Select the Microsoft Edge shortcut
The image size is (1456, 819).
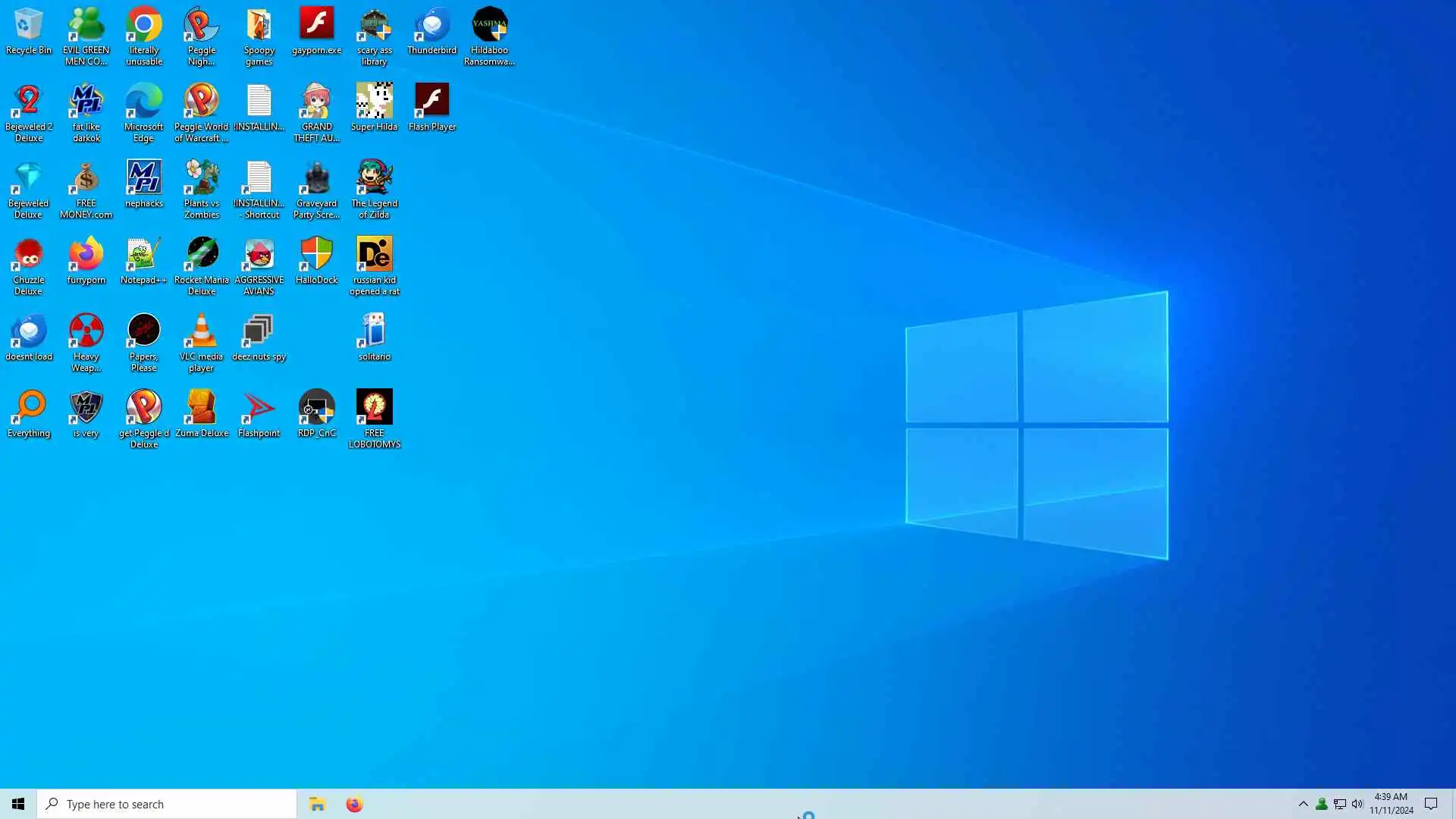[143, 102]
